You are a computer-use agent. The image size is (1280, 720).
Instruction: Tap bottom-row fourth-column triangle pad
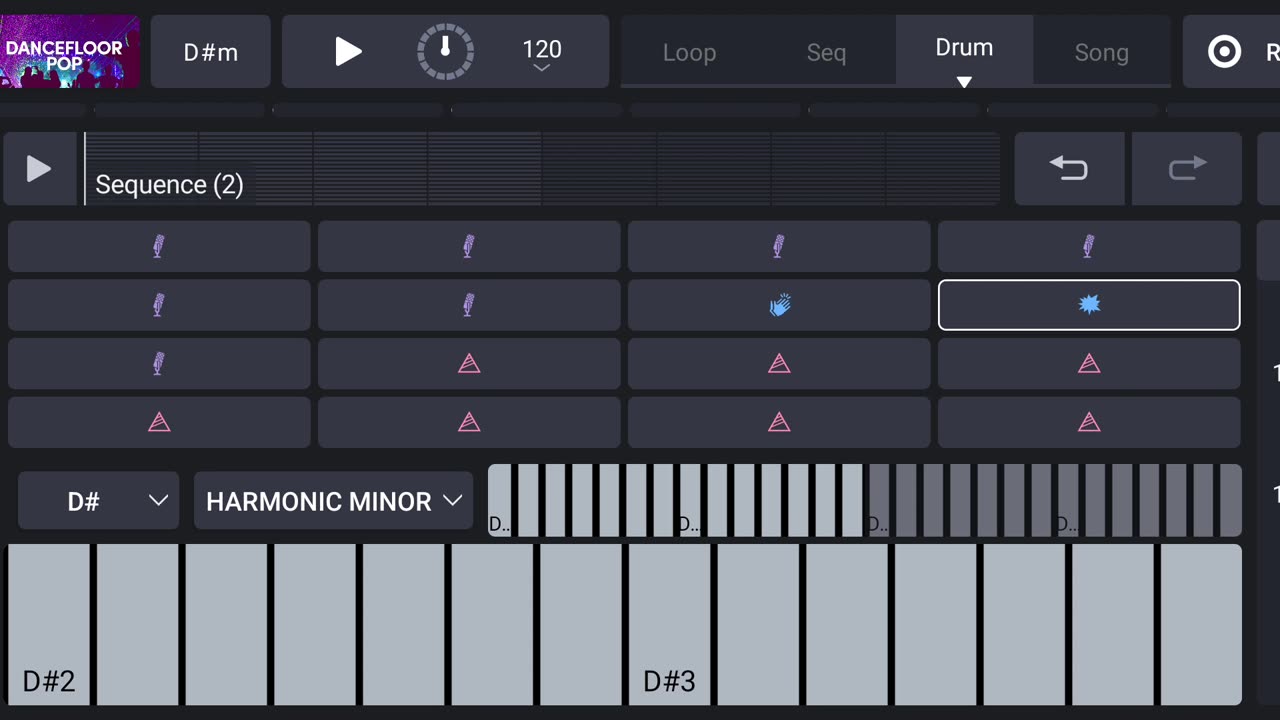[1089, 422]
